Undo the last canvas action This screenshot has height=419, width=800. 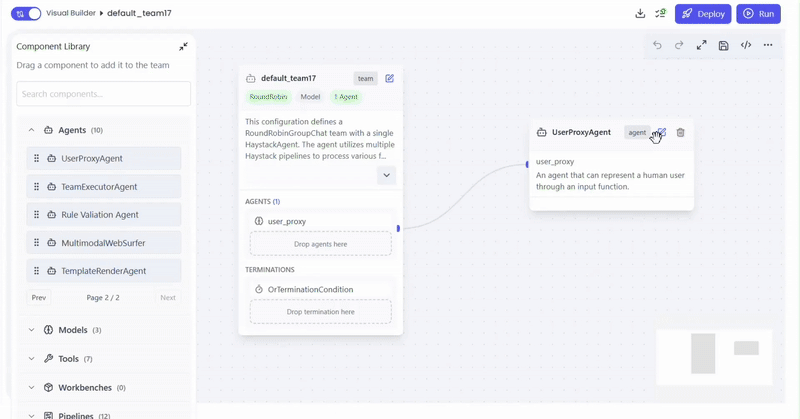(x=657, y=45)
